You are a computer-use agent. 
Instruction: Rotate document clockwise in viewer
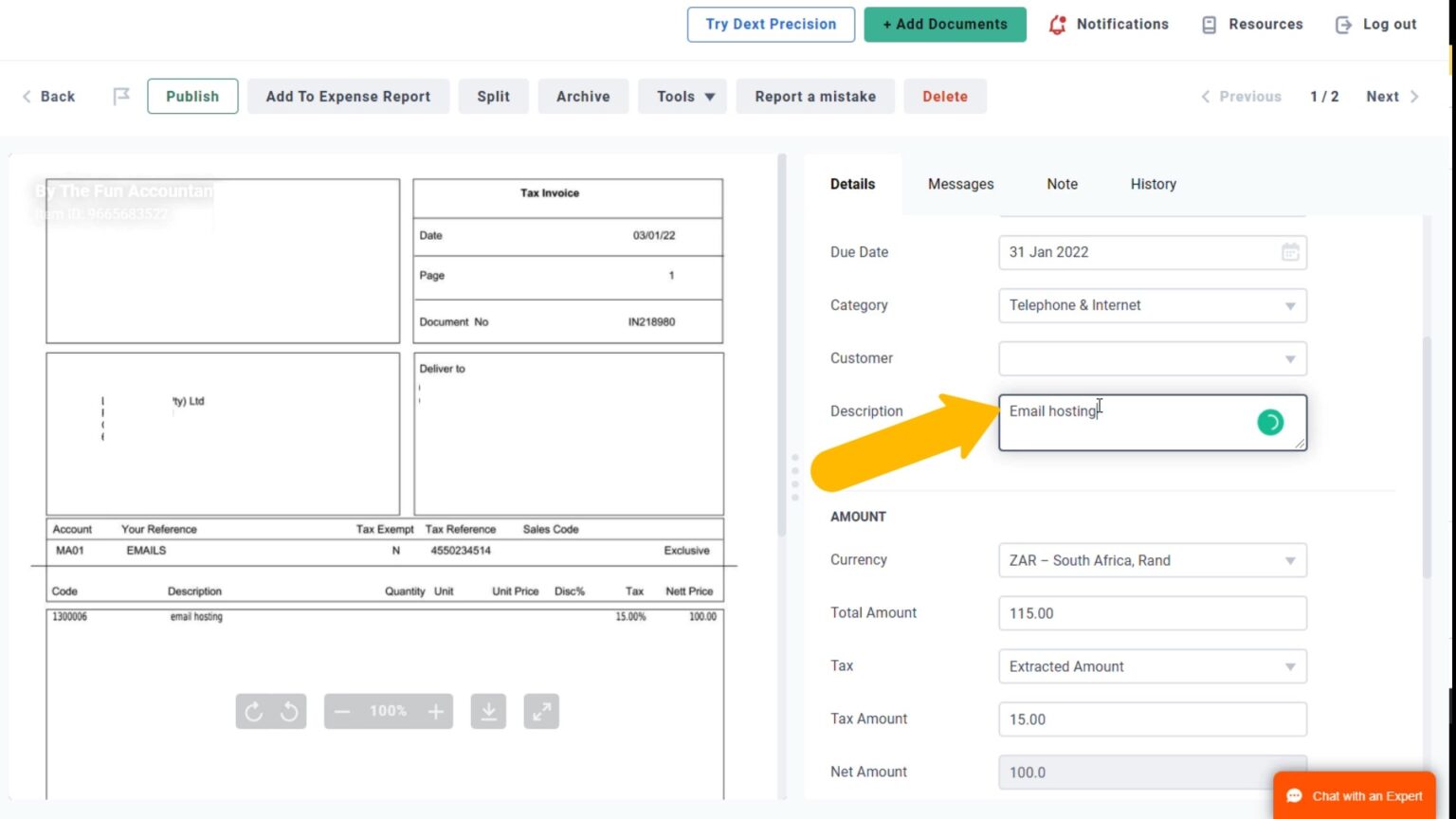point(253,712)
